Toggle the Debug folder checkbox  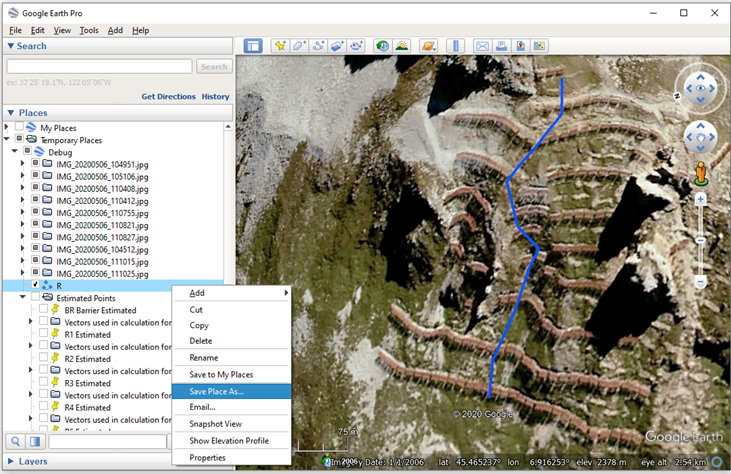(x=28, y=151)
